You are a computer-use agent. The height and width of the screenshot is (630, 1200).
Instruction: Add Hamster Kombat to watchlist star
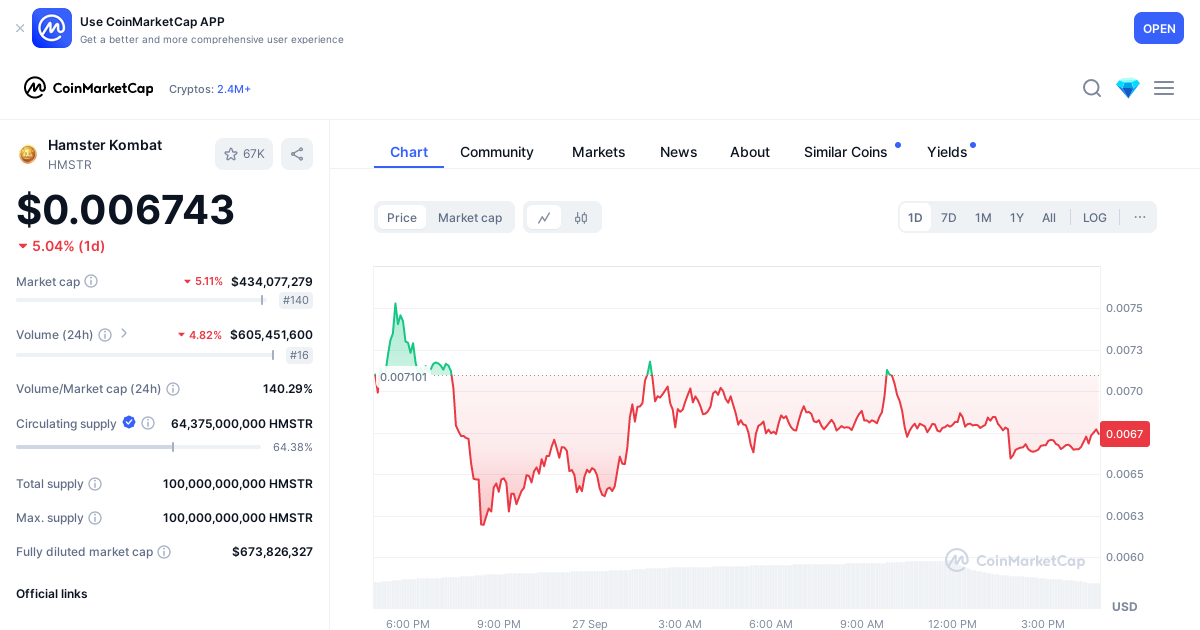click(244, 154)
